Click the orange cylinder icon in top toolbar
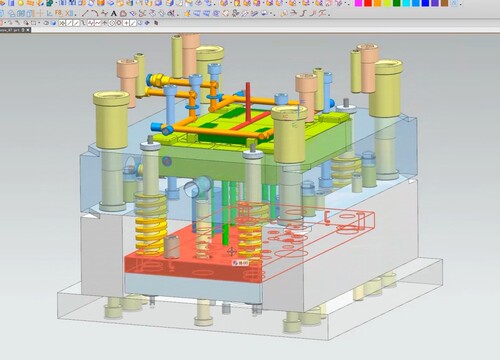 pos(101,3)
